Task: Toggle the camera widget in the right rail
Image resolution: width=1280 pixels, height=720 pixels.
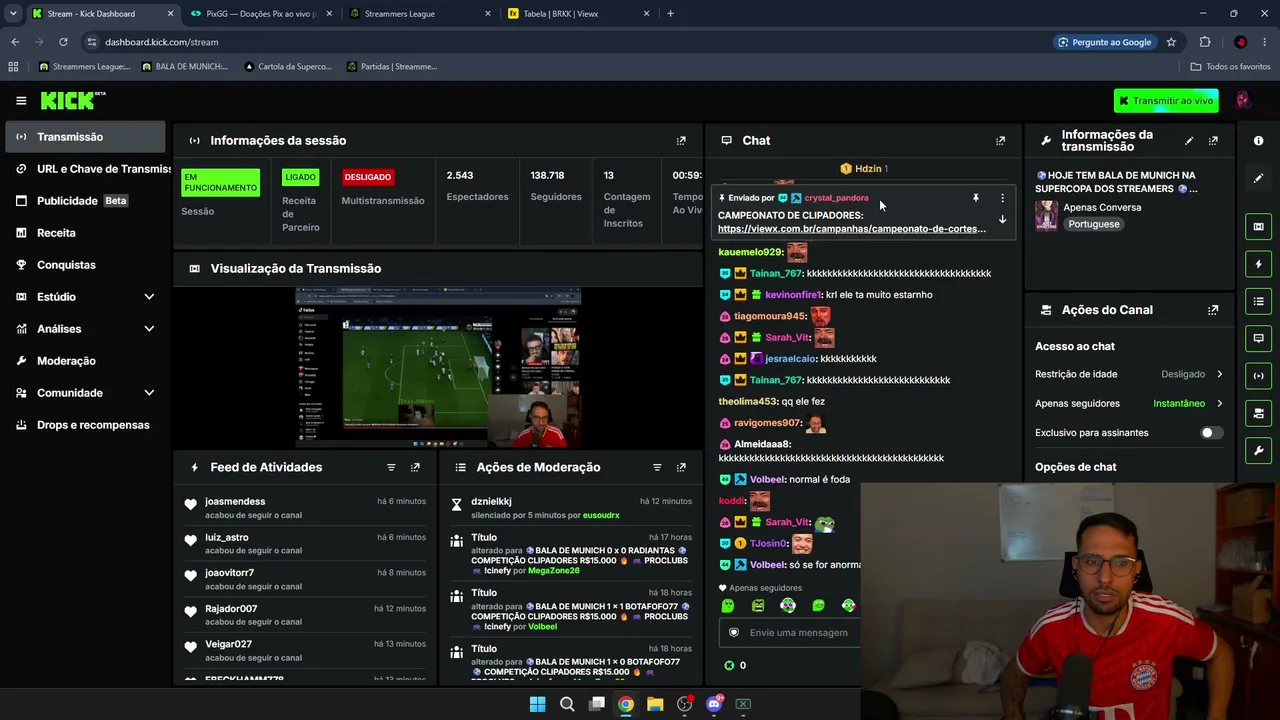Action: pos(1258,413)
